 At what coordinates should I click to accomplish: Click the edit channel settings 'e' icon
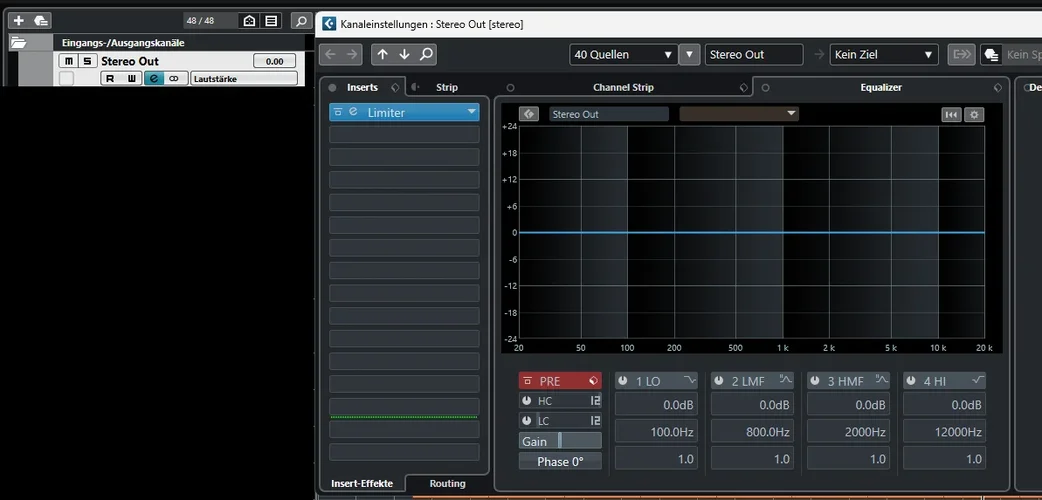pyautogui.click(x=153, y=78)
